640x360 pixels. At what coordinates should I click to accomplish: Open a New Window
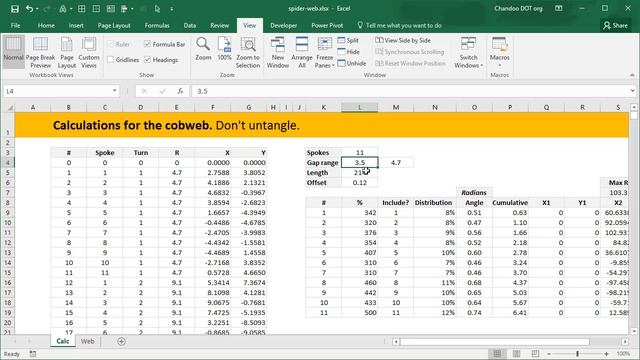point(278,53)
